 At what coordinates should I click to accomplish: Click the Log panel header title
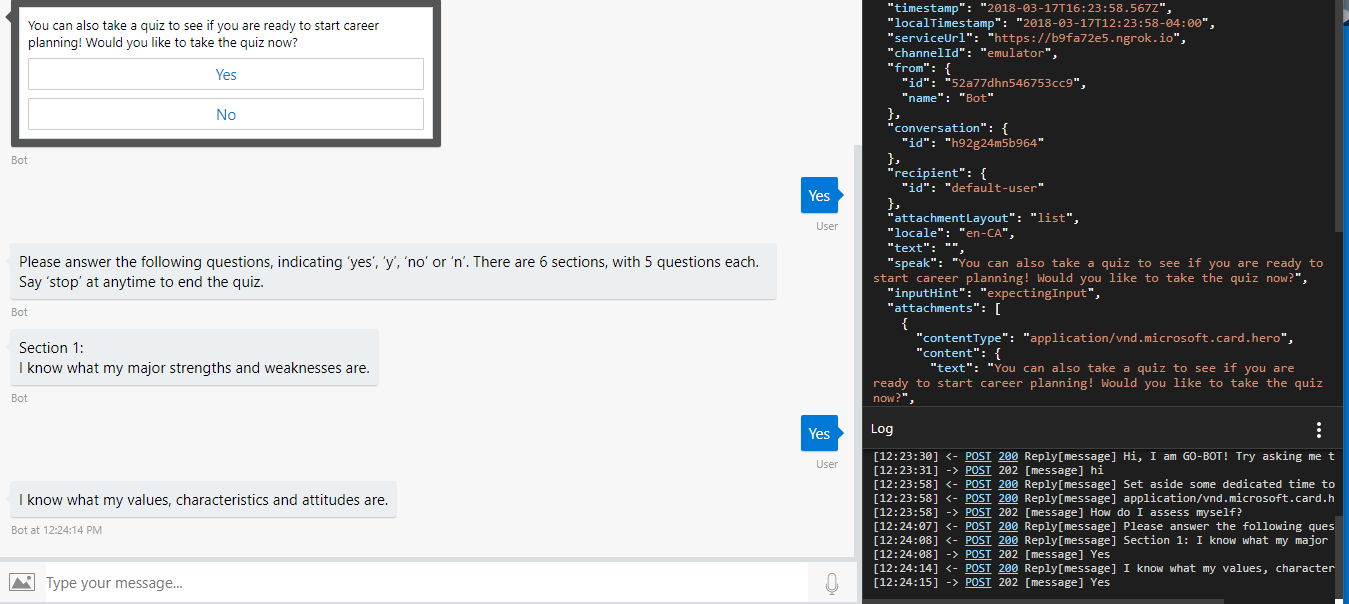(881, 428)
